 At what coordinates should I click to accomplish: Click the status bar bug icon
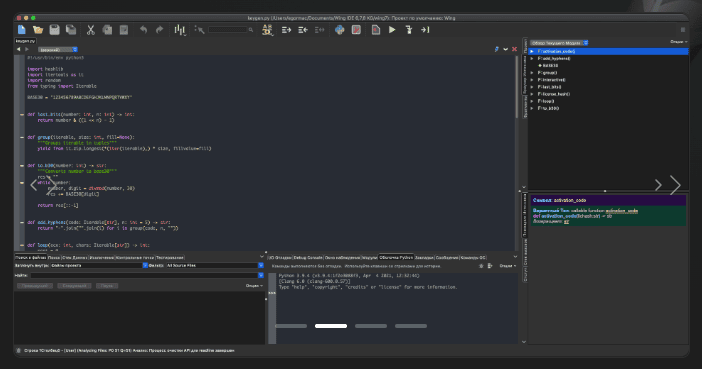18,351
